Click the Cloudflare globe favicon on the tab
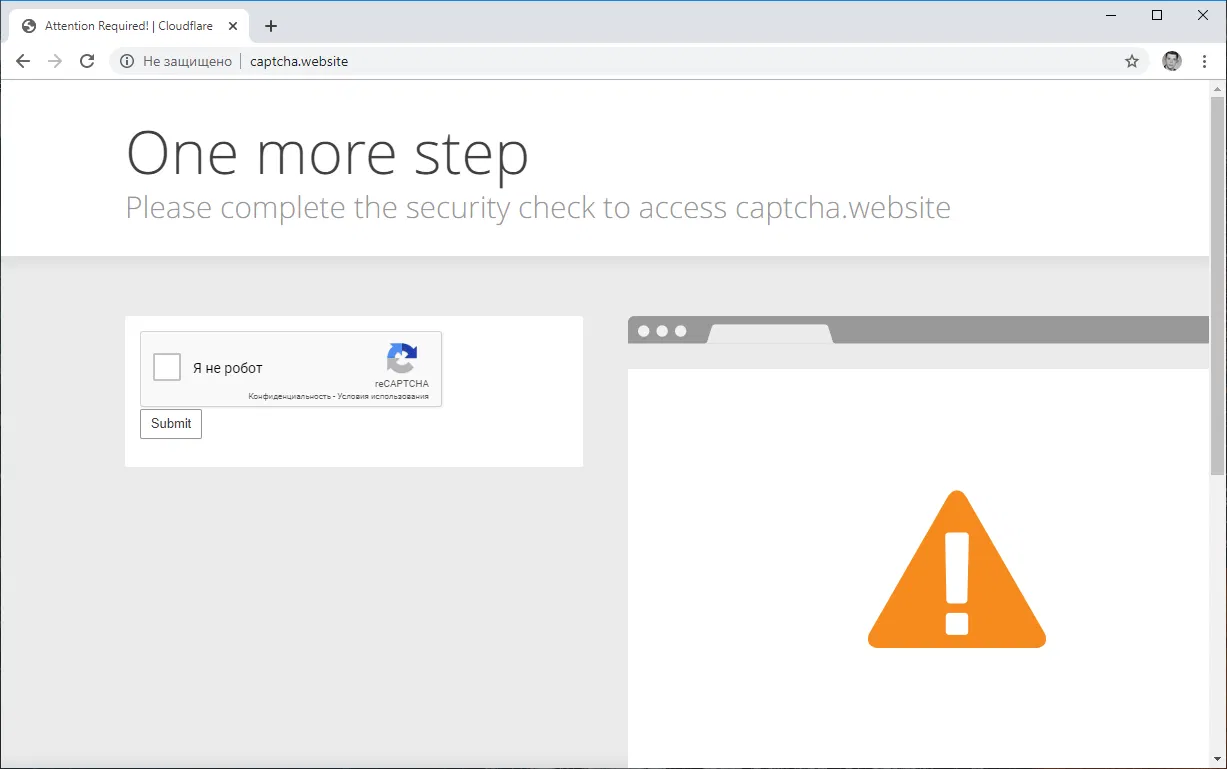This screenshot has height=769, width=1227. pos(28,25)
